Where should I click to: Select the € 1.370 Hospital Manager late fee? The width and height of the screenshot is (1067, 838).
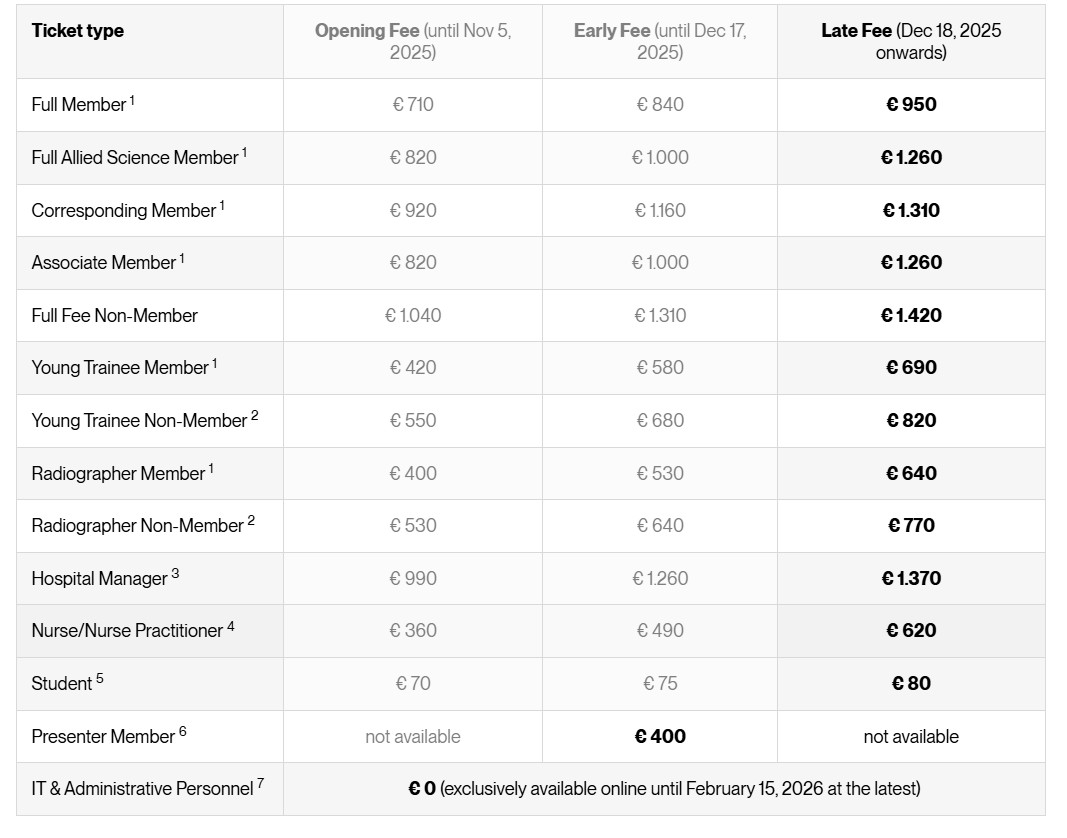(911, 578)
